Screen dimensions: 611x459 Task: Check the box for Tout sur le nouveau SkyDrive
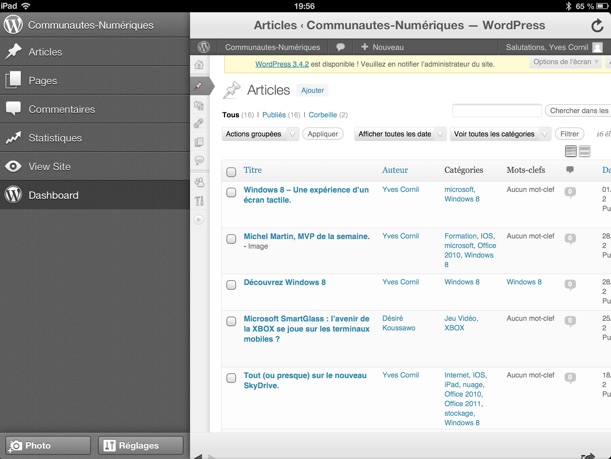coord(231,378)
